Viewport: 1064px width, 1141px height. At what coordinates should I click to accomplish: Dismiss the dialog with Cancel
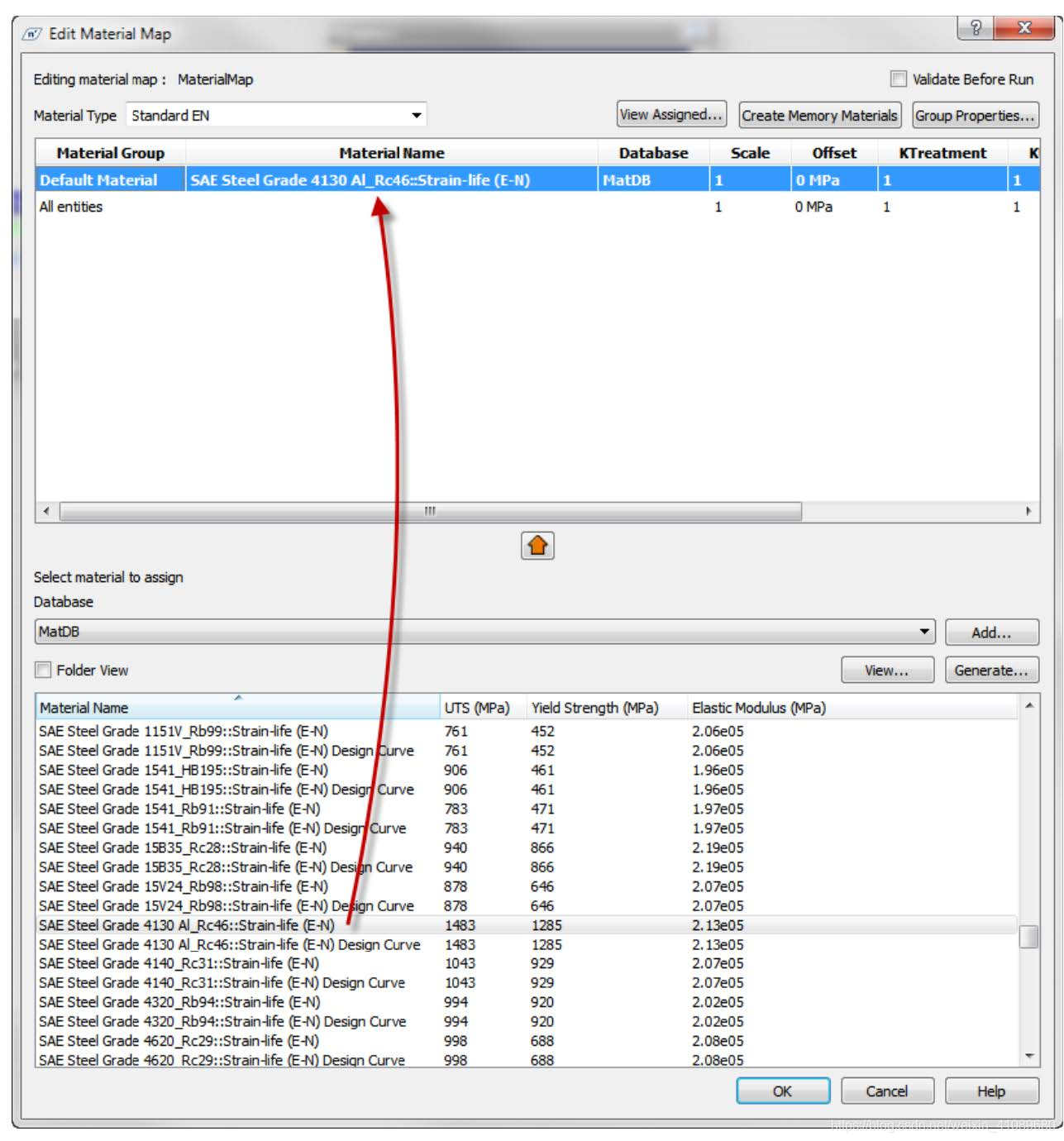(x=886, y=1091)
